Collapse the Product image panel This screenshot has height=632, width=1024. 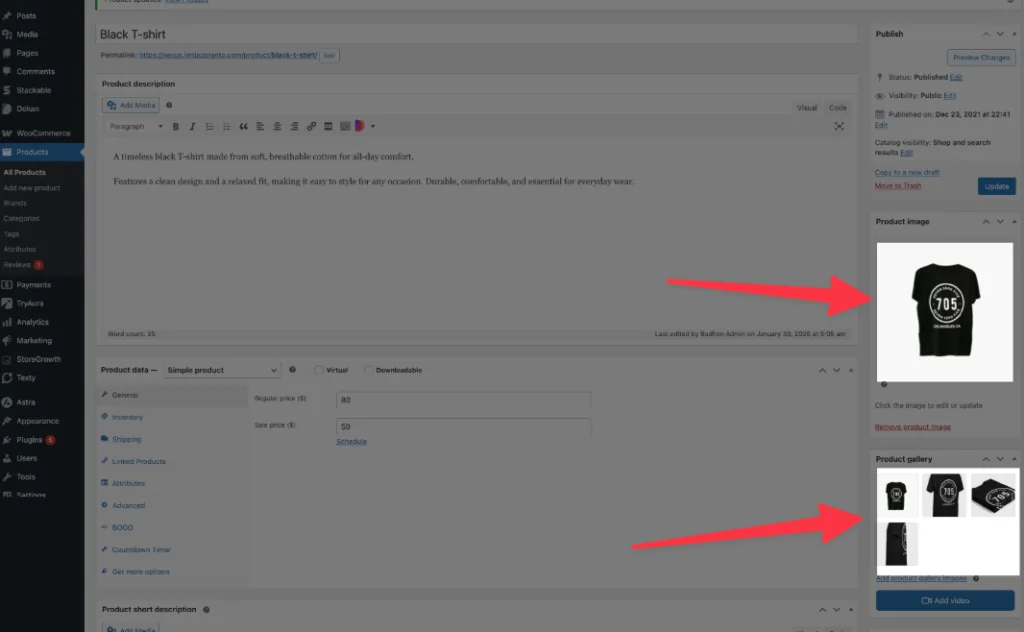[x=1014, y=221]
